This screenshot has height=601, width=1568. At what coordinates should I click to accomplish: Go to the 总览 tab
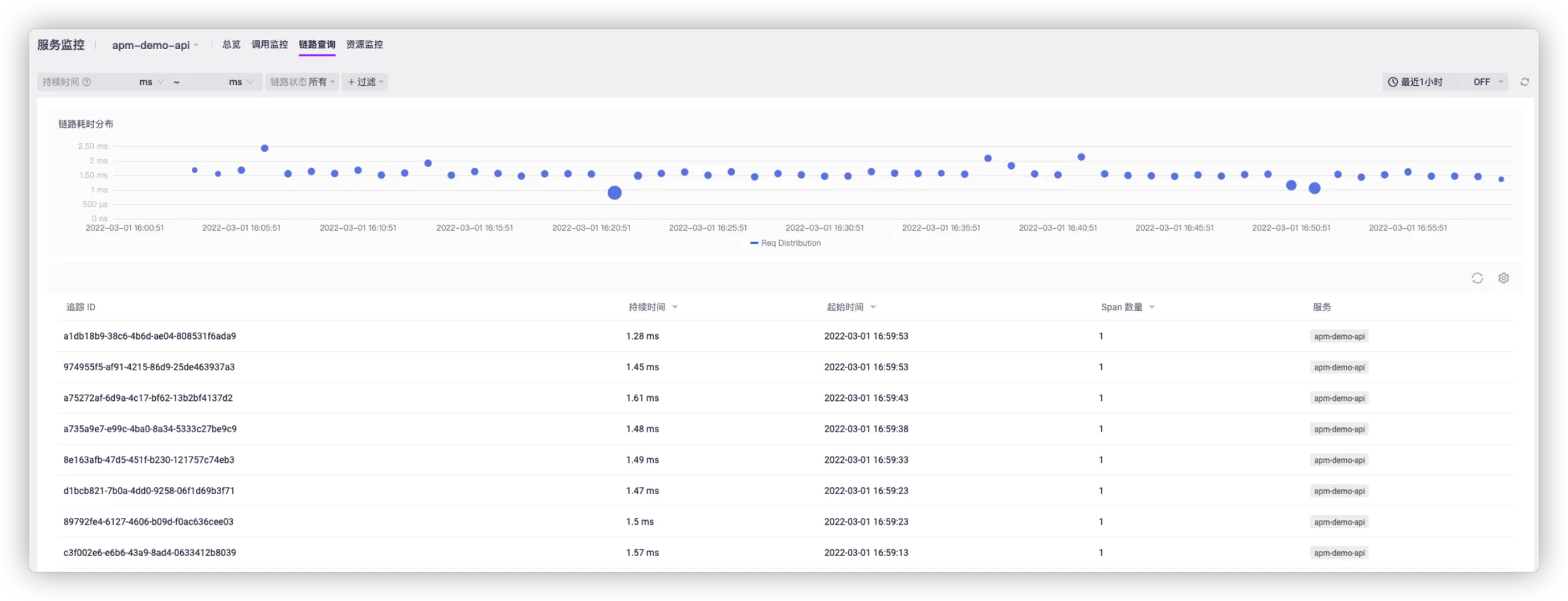(x=231, y=44)
